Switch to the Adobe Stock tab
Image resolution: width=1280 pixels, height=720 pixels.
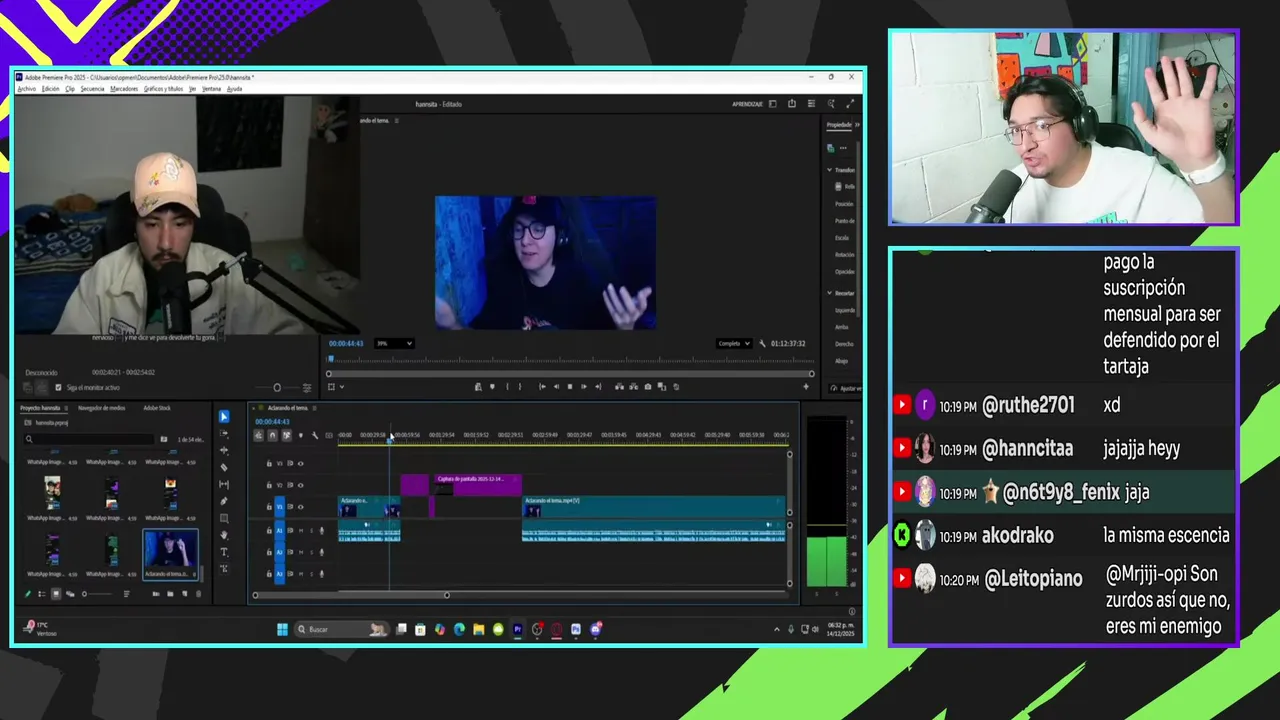pyautogui.click(x=157, y=408)
